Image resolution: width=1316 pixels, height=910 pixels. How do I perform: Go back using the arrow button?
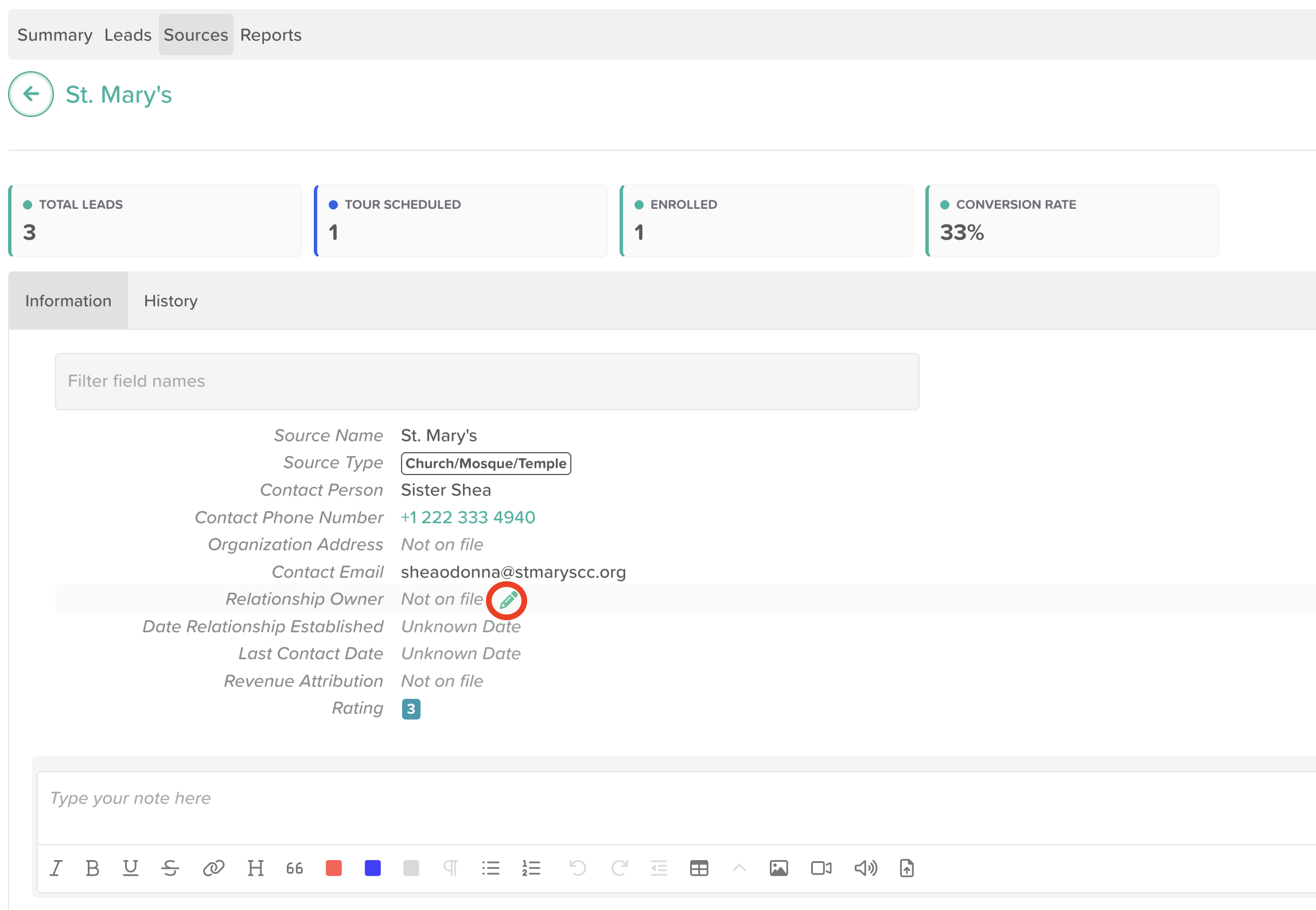(31, 94)
